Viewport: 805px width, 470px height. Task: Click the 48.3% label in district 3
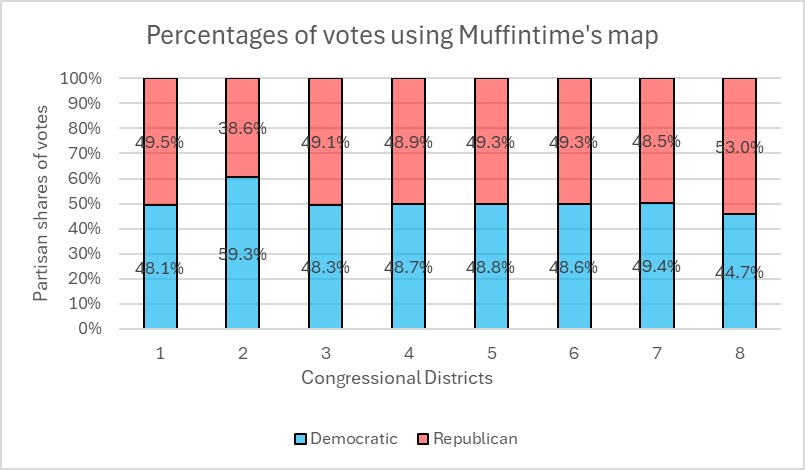(326, 268)
